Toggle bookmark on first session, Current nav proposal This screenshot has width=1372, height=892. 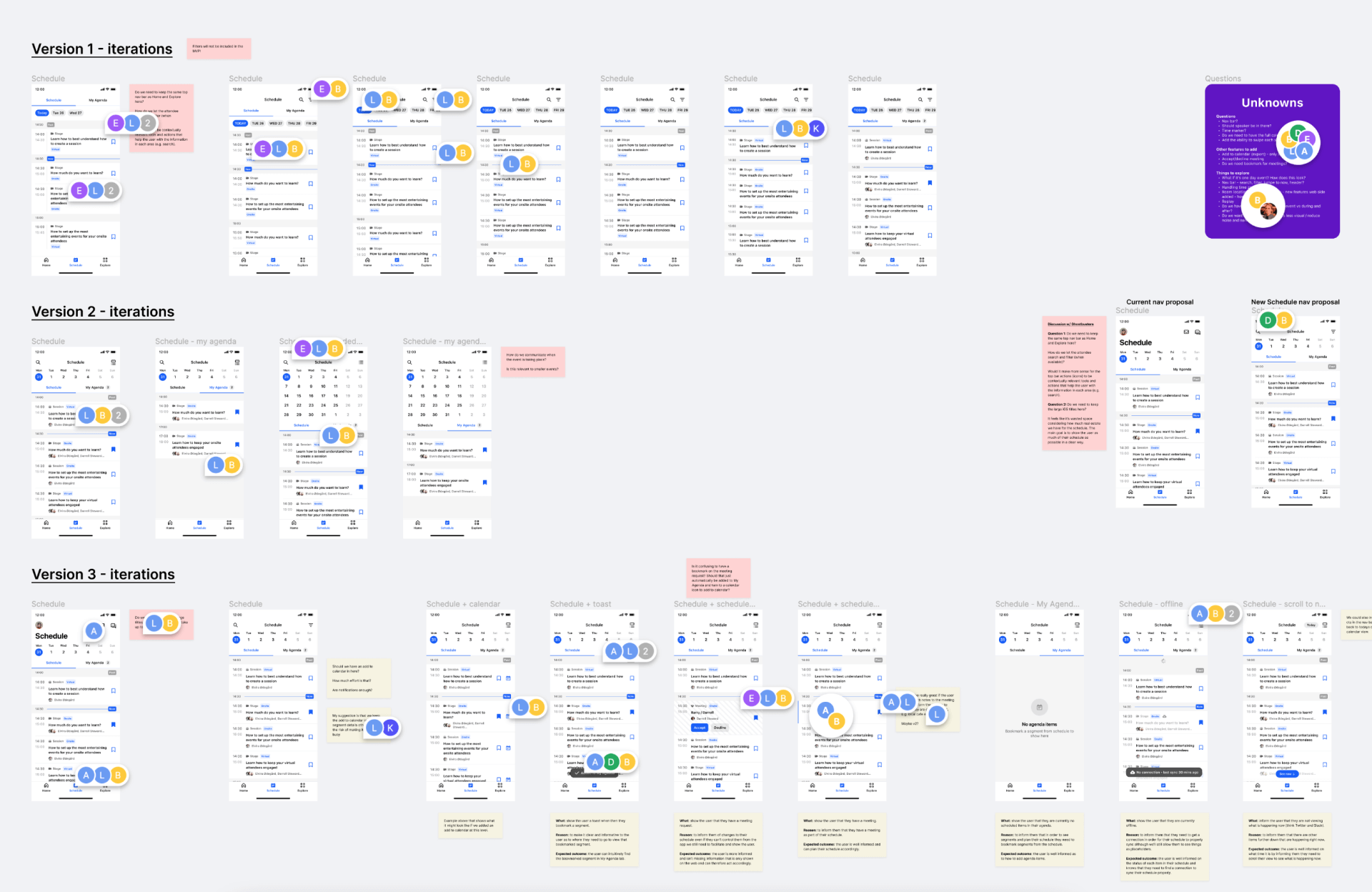tap(1198, 397)
